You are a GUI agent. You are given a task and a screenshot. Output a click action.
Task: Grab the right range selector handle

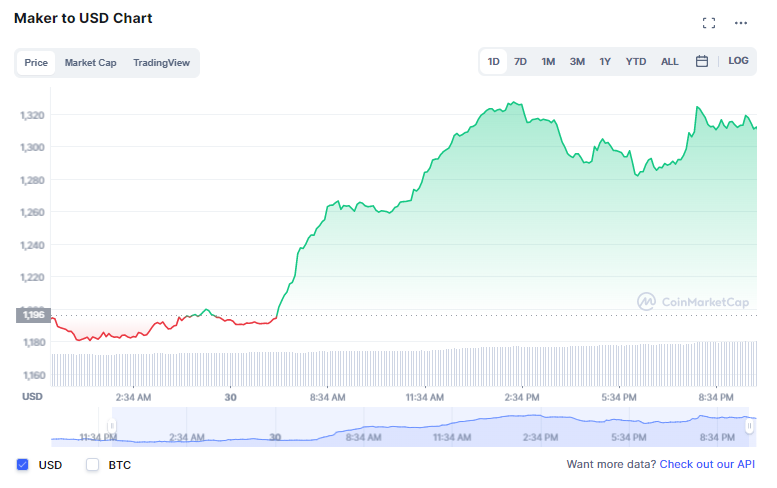tap(749, 426)
